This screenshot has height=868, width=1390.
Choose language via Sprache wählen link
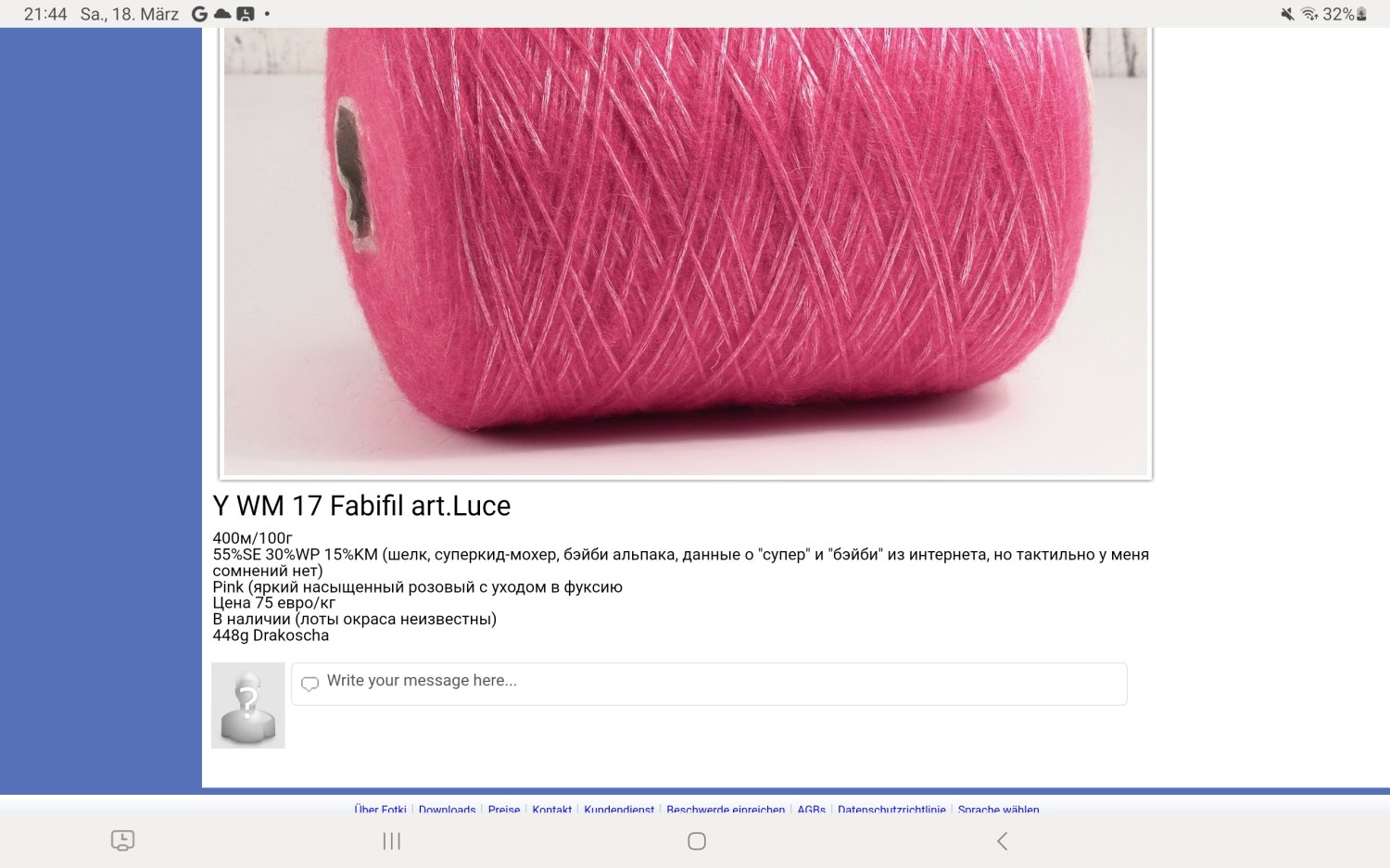tap(998, 810)
